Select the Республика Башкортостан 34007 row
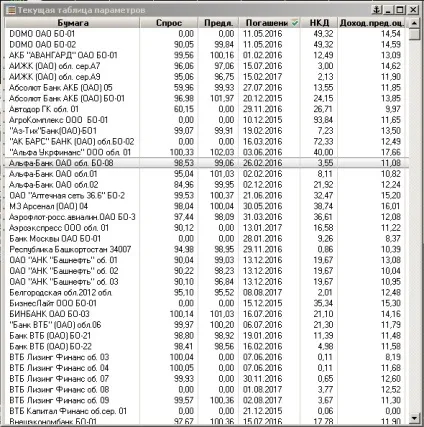 coord(206,249)
